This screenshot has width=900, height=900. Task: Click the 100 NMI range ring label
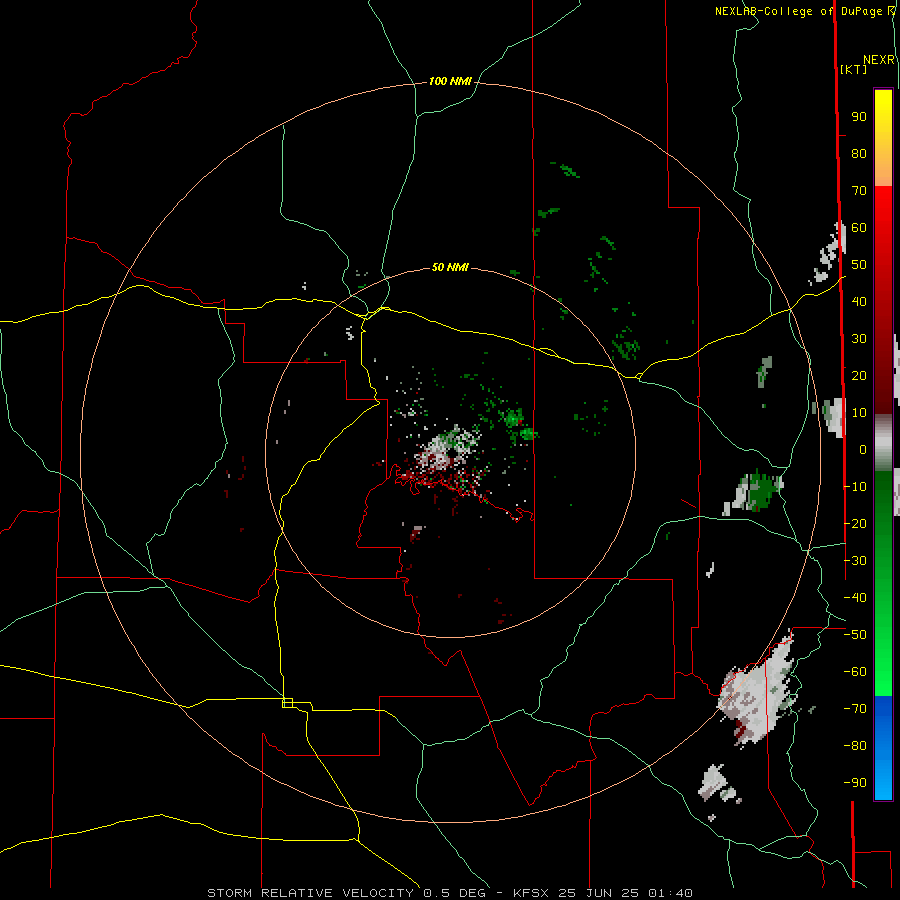(x=450, y=81)
